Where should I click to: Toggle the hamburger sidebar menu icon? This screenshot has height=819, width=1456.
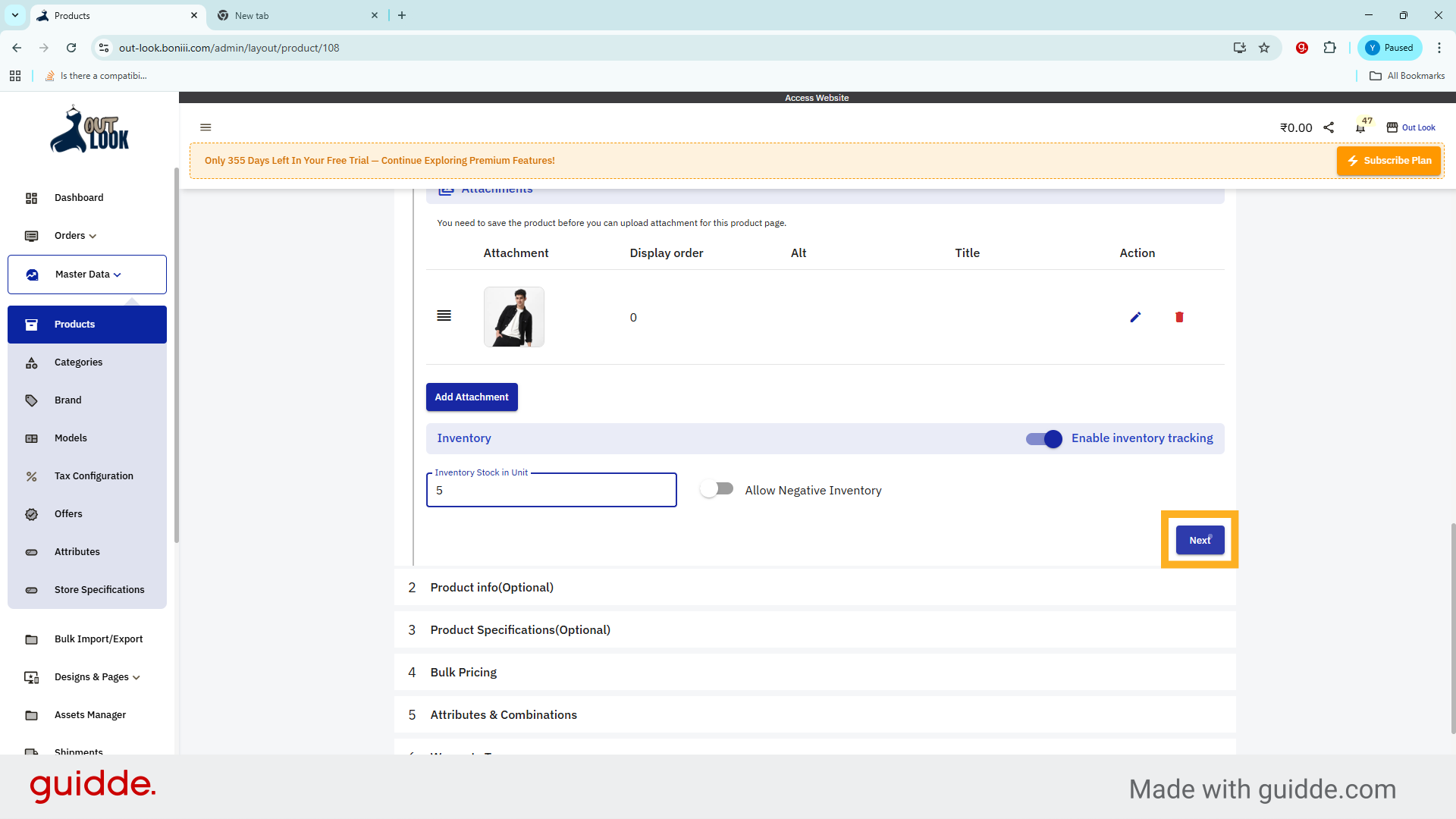(206, 127)
